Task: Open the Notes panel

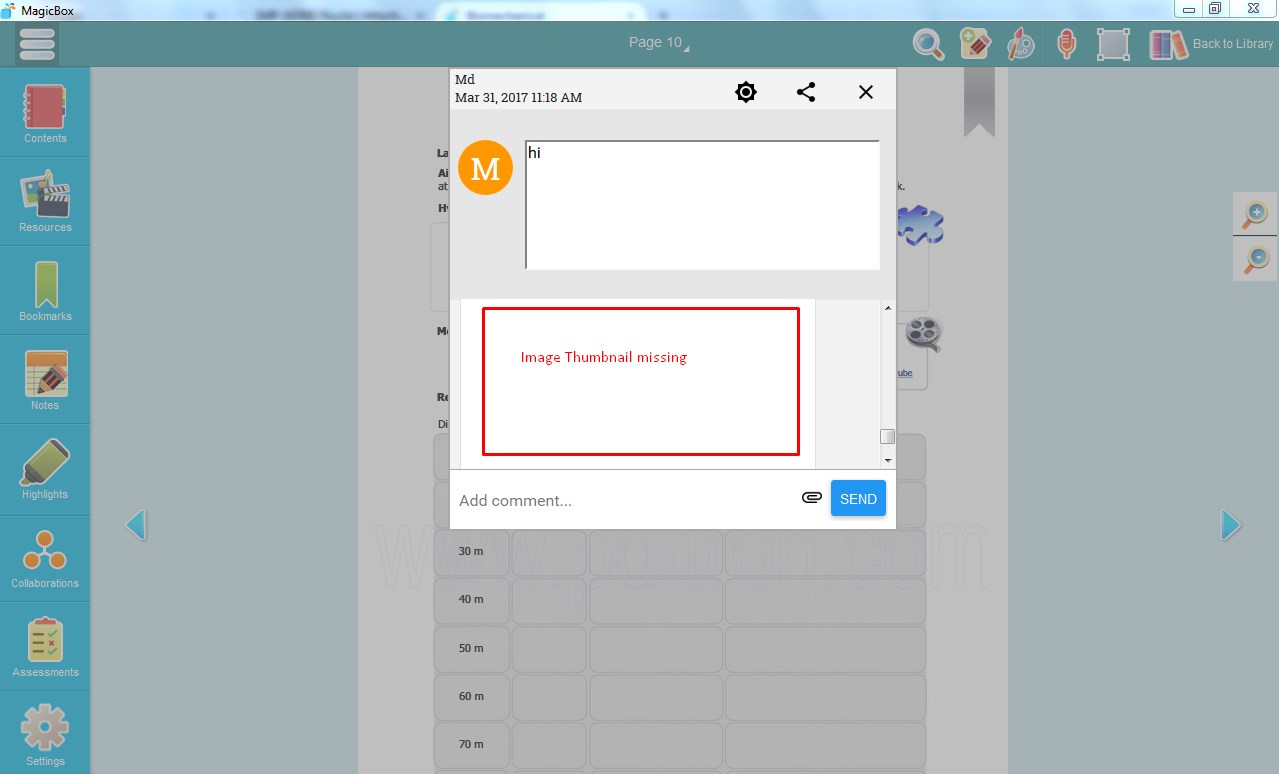Action: 45,379
